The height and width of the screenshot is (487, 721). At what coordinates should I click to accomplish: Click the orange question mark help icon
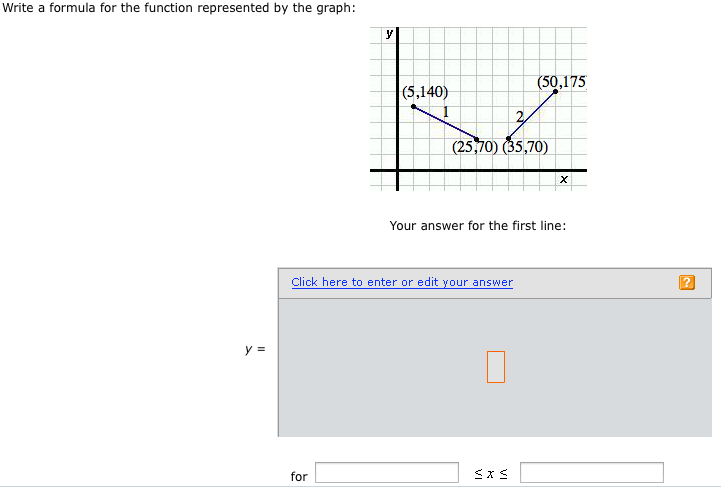(687, 282)
